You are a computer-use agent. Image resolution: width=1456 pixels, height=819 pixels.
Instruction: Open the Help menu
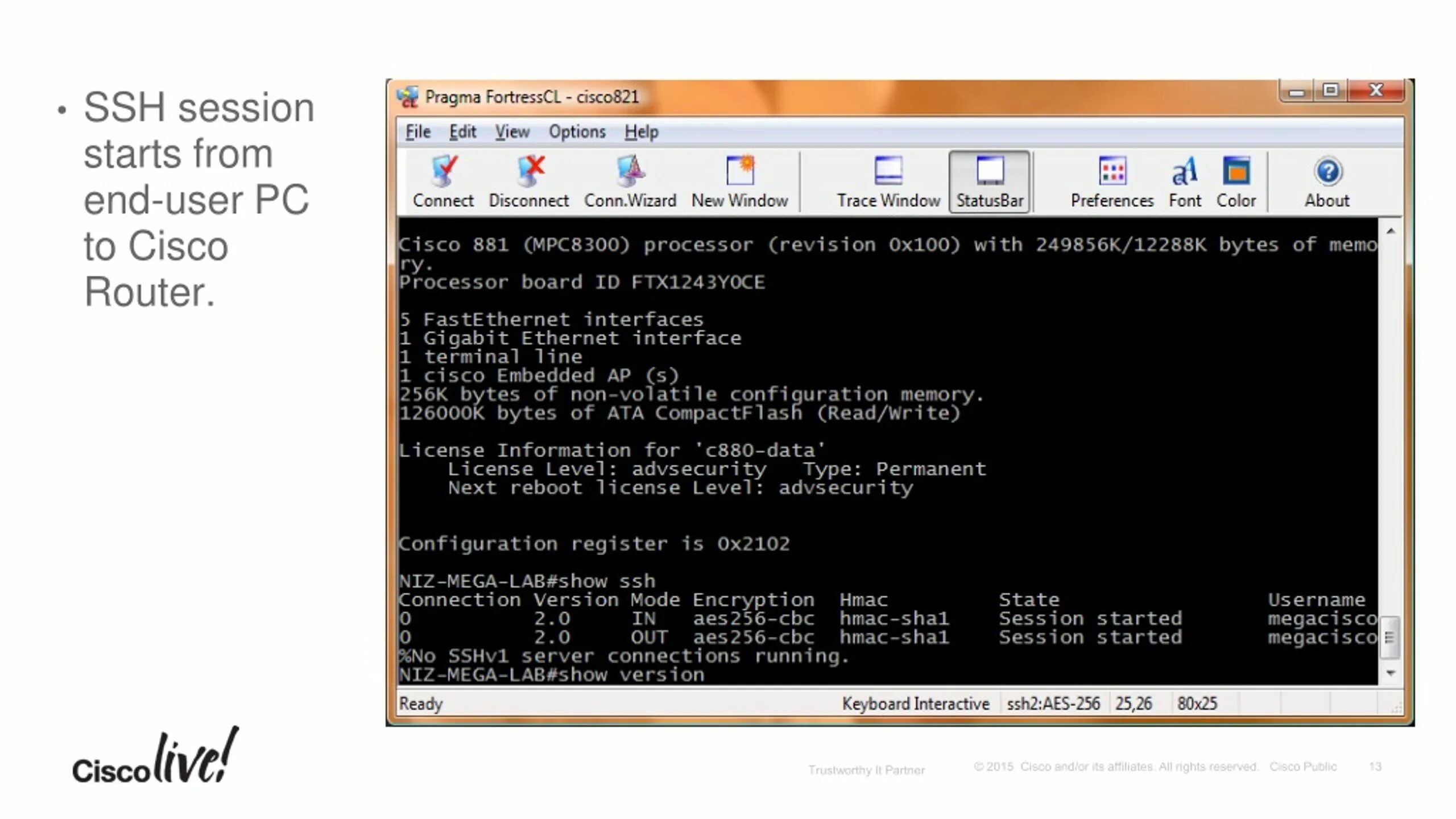tap(641, 132)
